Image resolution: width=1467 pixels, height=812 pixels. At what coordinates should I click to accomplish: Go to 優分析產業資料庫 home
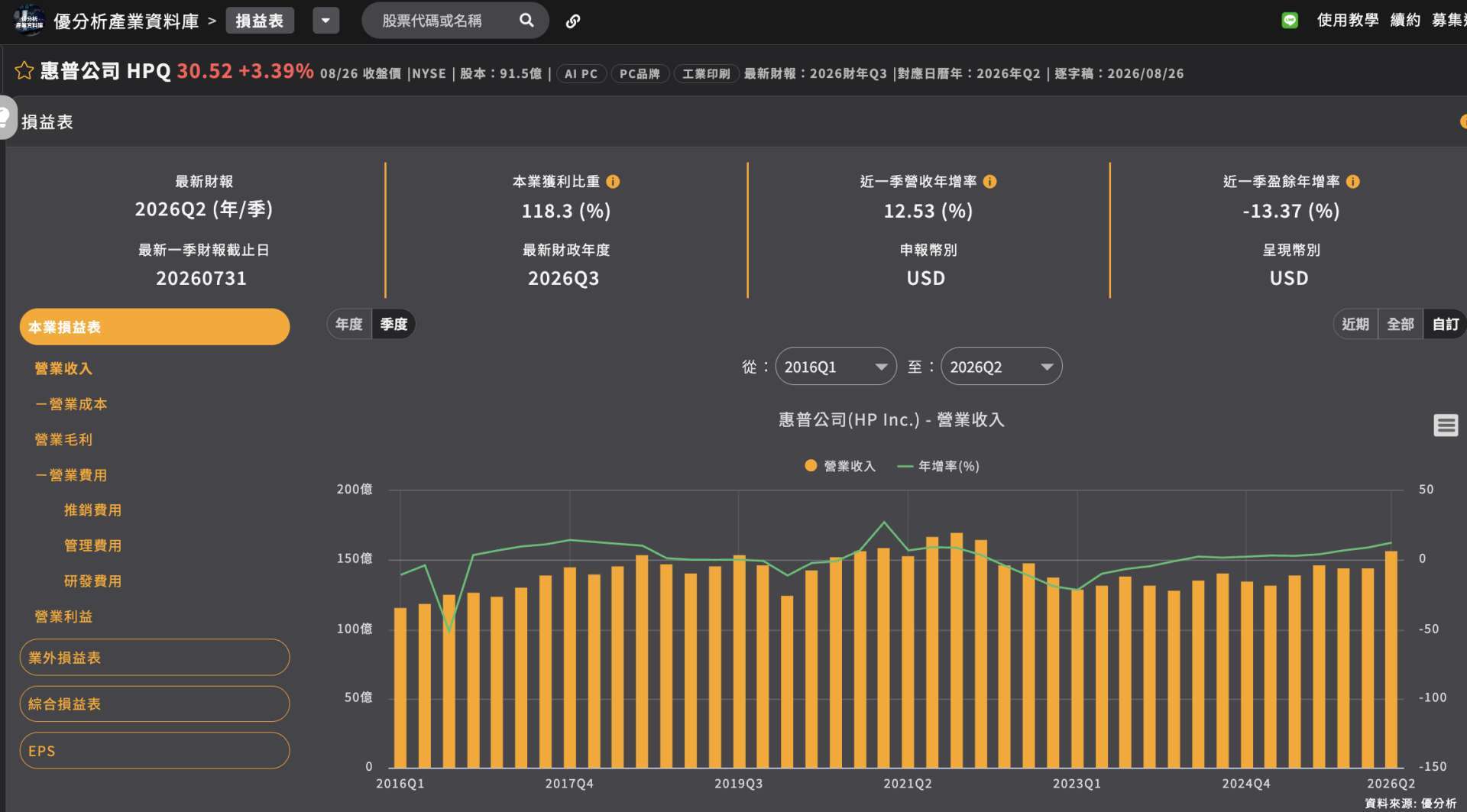(126, 21)
